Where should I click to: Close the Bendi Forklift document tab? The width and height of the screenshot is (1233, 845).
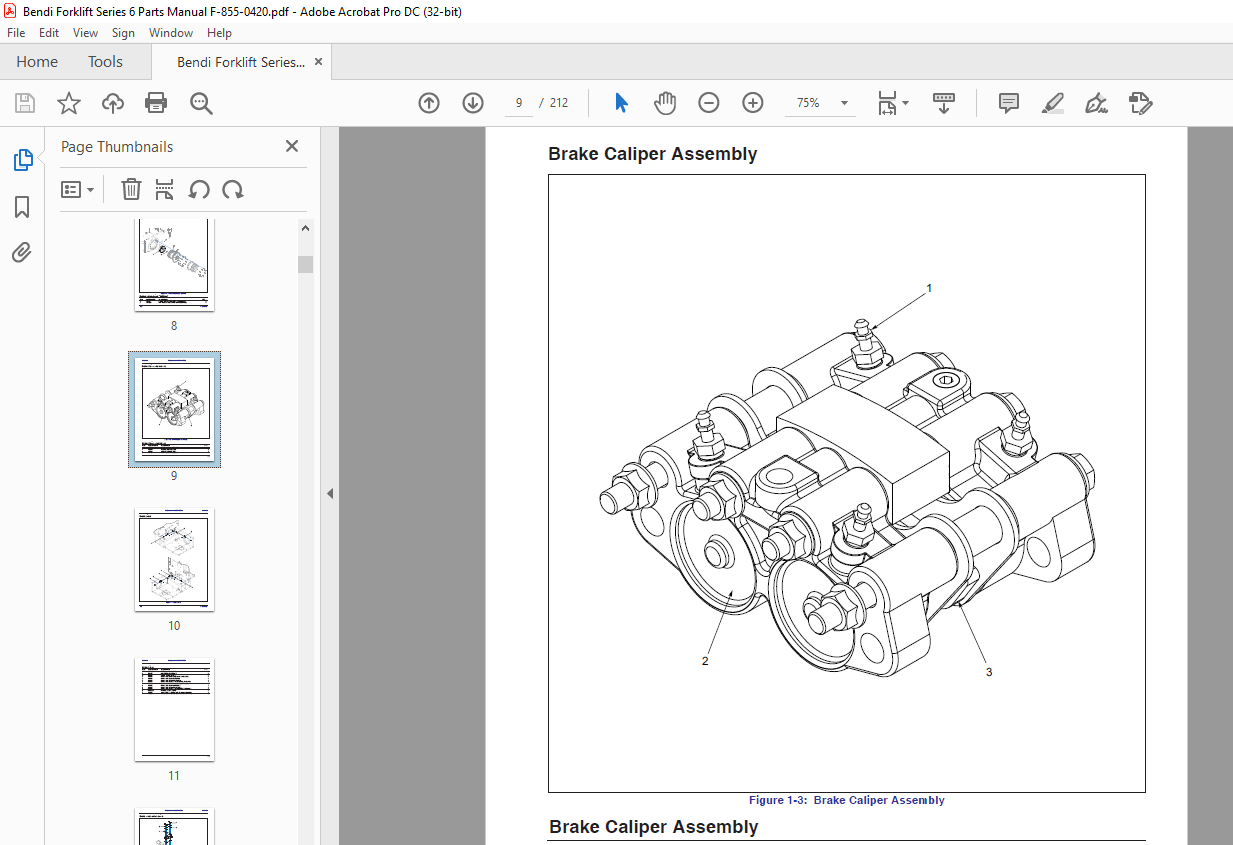(x=318, y=62)
